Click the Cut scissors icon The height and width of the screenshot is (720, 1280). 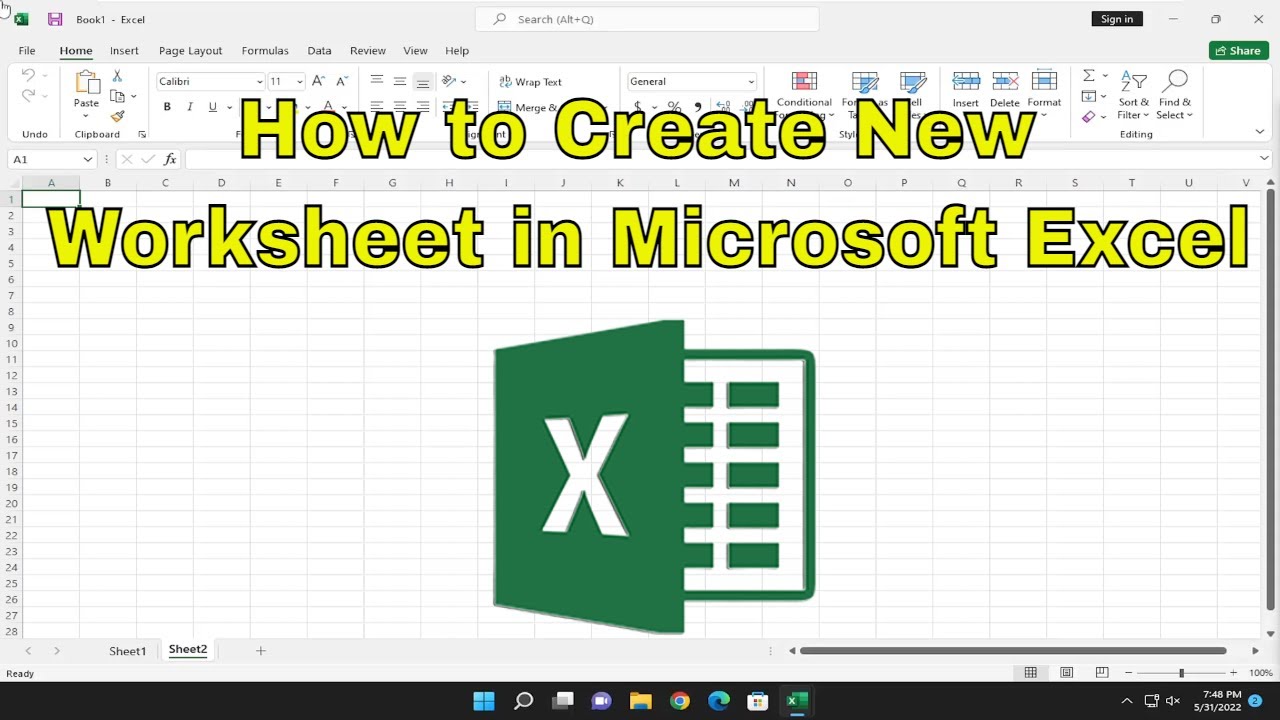click(x=117, y=76)
